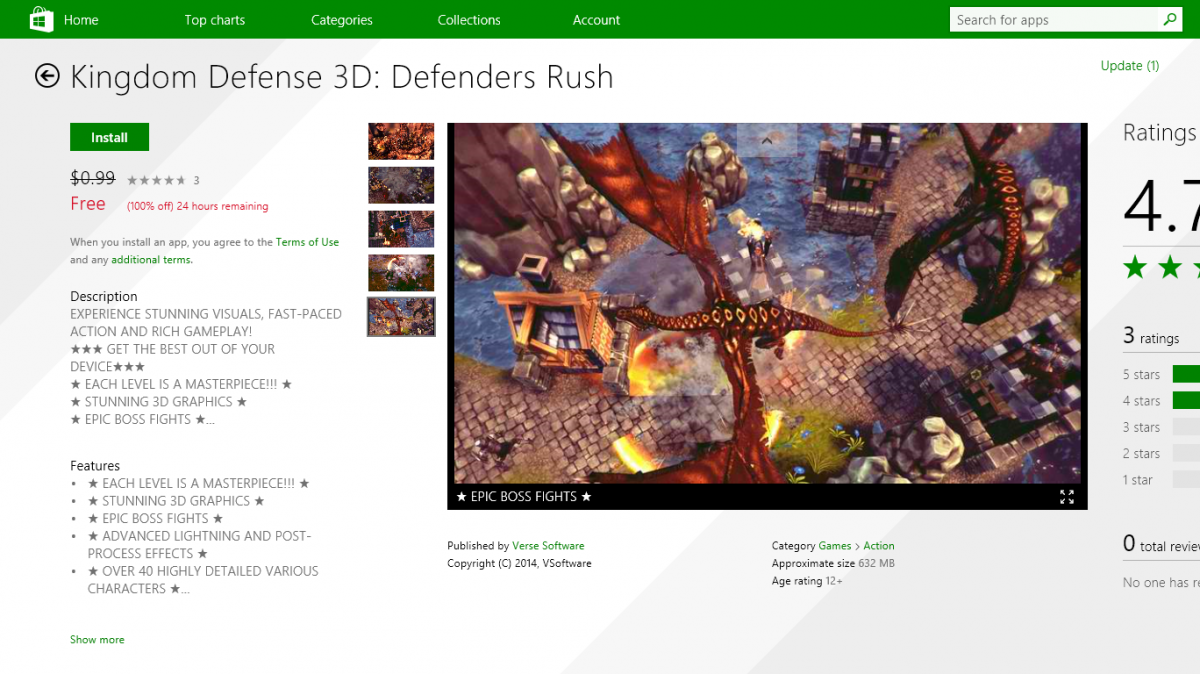Click the star rating beside the price
Screen dimensions: 1200x674
[156, 180]
